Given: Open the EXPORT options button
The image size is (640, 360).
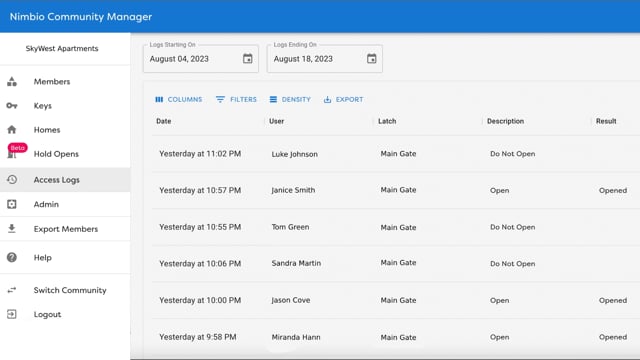Looking at the screenshot, I should point(343,100).
